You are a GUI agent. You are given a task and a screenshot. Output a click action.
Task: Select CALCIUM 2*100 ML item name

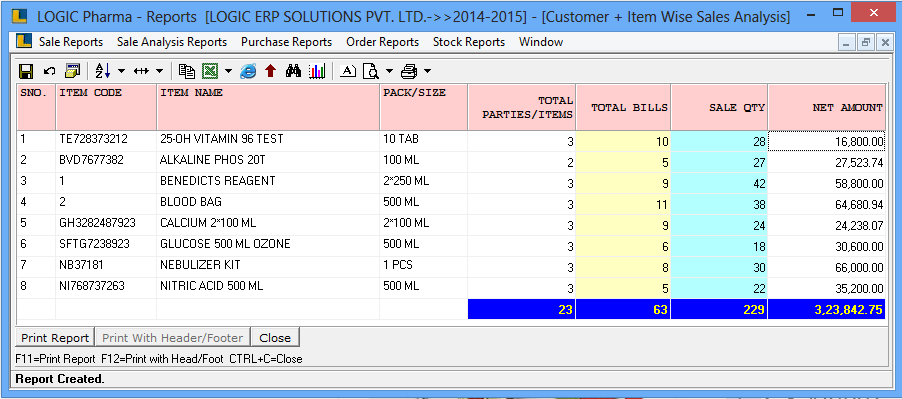[208, 223]
